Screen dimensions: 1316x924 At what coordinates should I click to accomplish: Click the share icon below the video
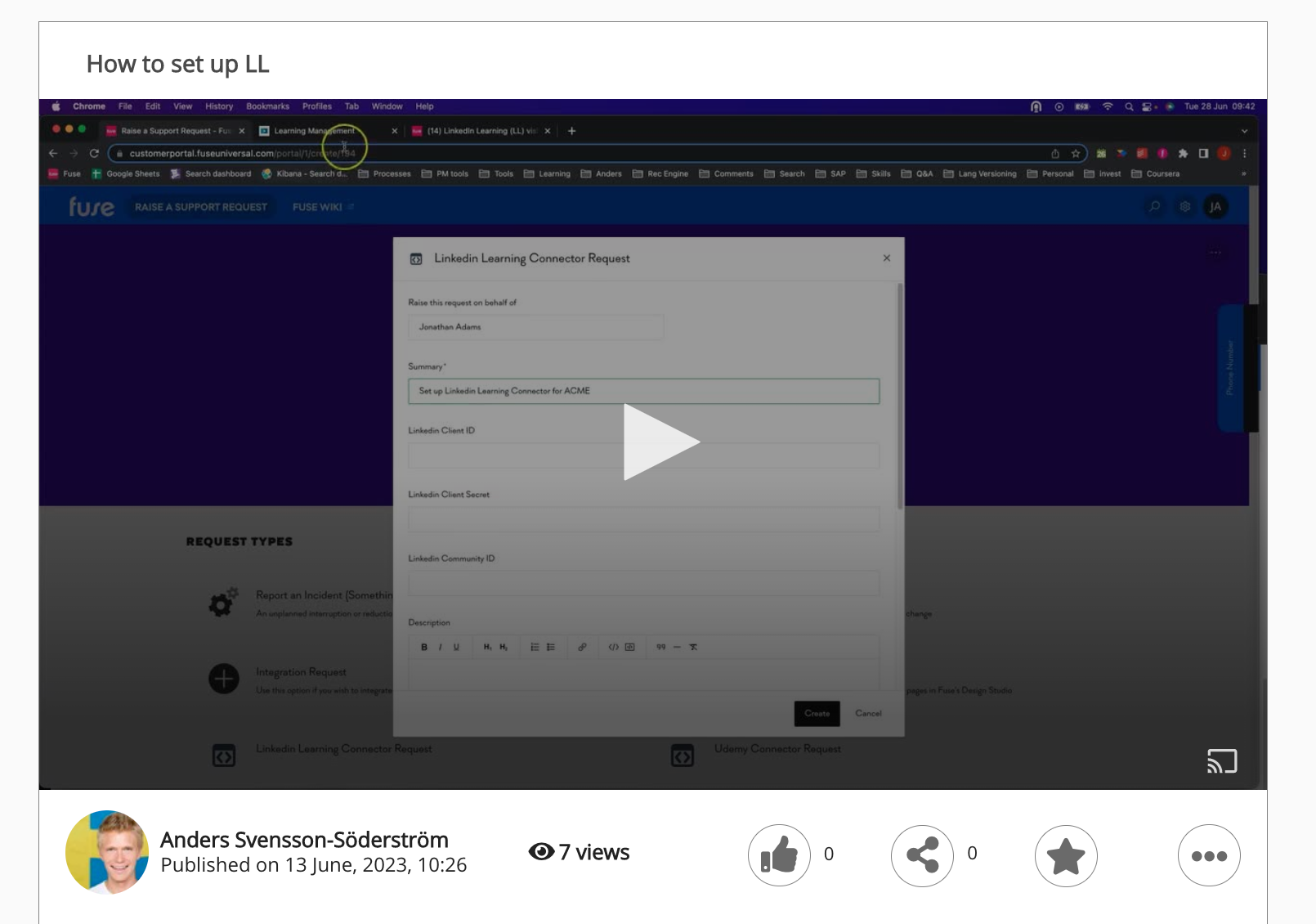click(922, 855)
